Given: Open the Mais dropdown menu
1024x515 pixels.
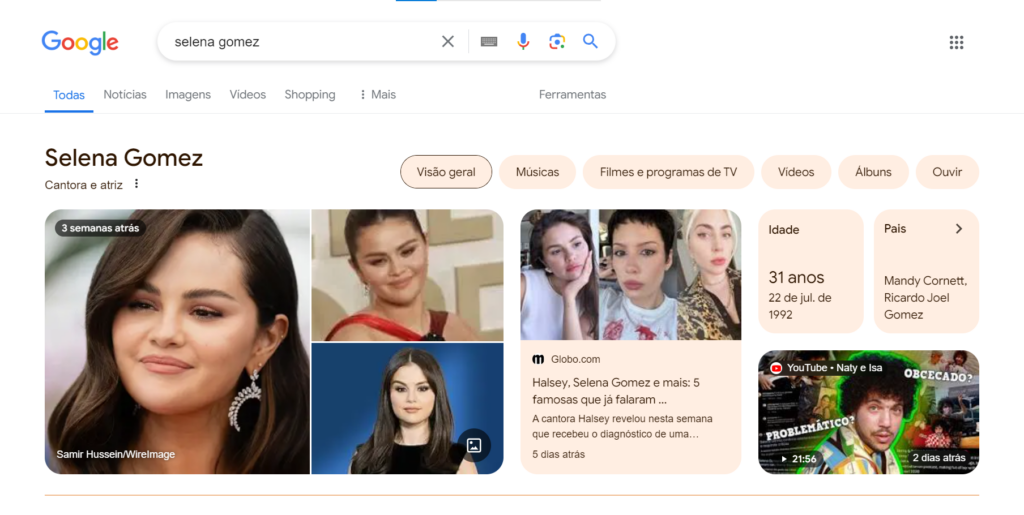Looking at the screenshot, I should tap(377, 95).
